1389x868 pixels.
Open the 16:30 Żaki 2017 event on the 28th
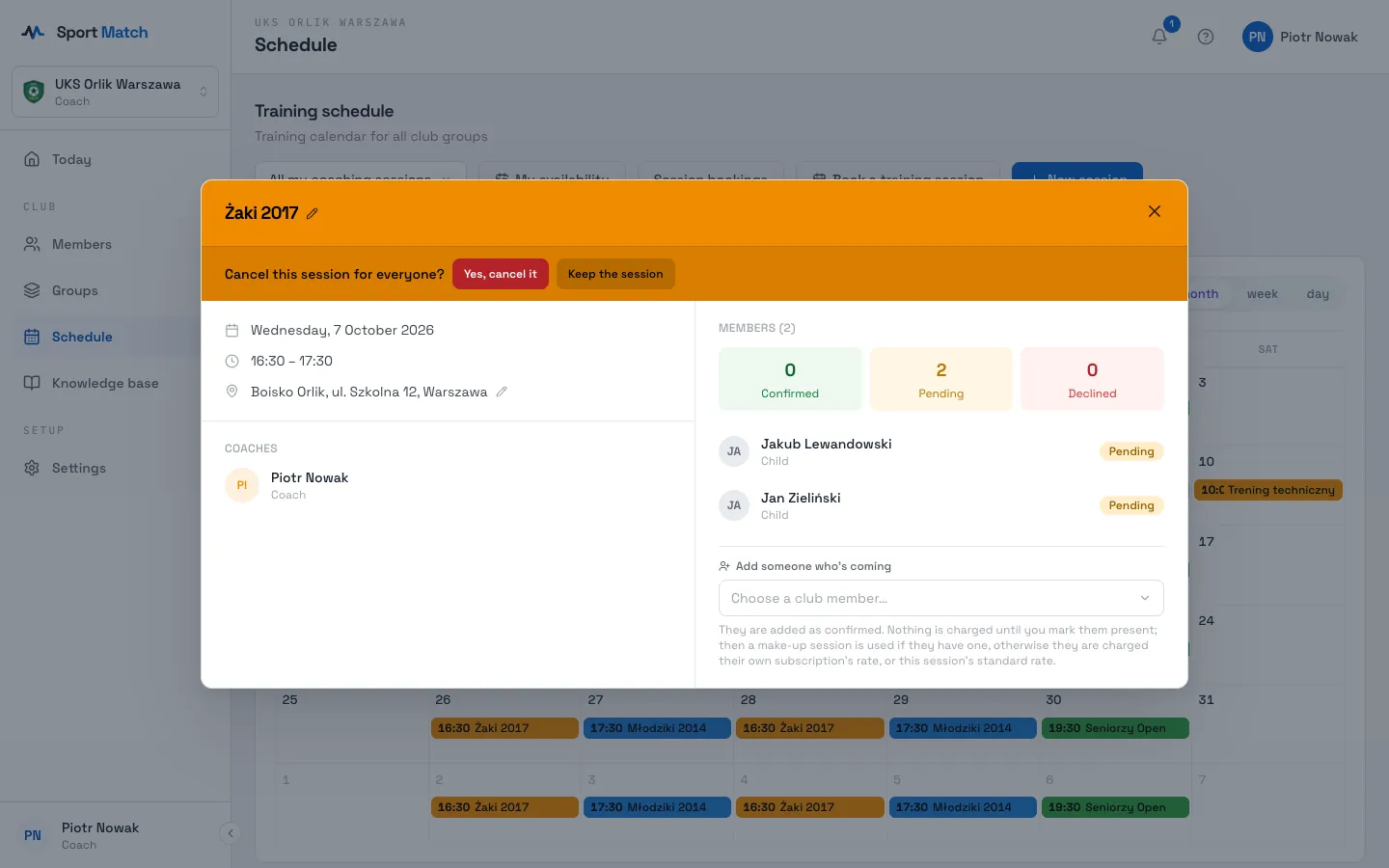coord(810,728)
